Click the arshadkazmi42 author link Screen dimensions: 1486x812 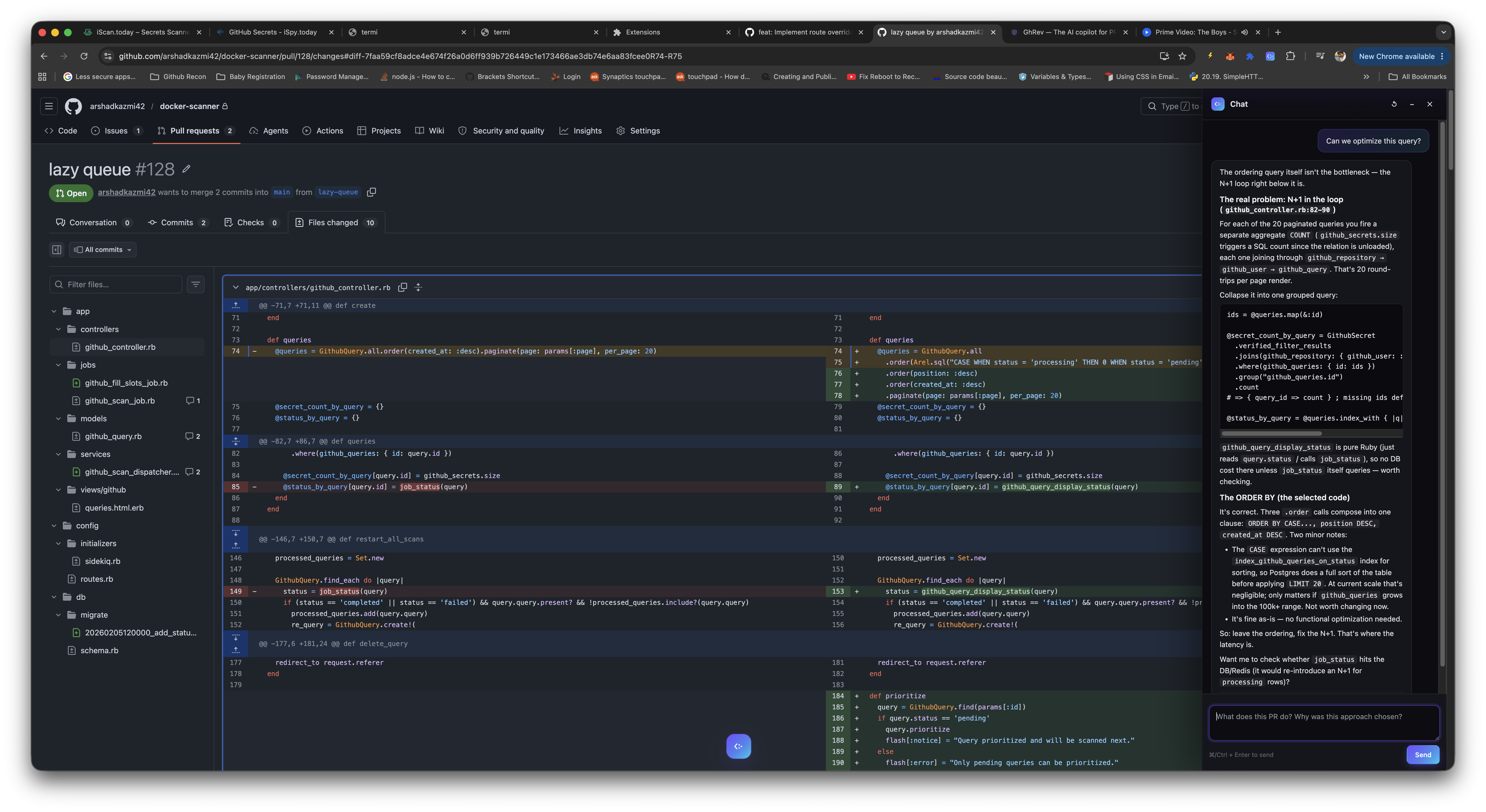click(x=126, y=192)
